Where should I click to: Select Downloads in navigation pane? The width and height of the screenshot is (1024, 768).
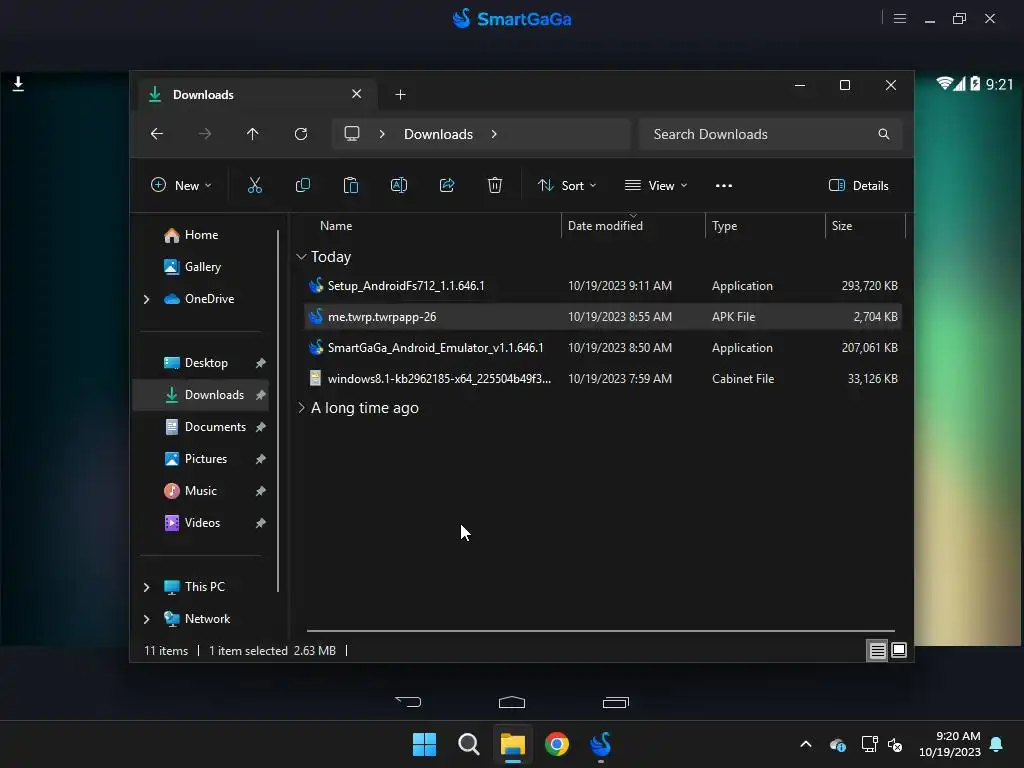tap(201, 394)
